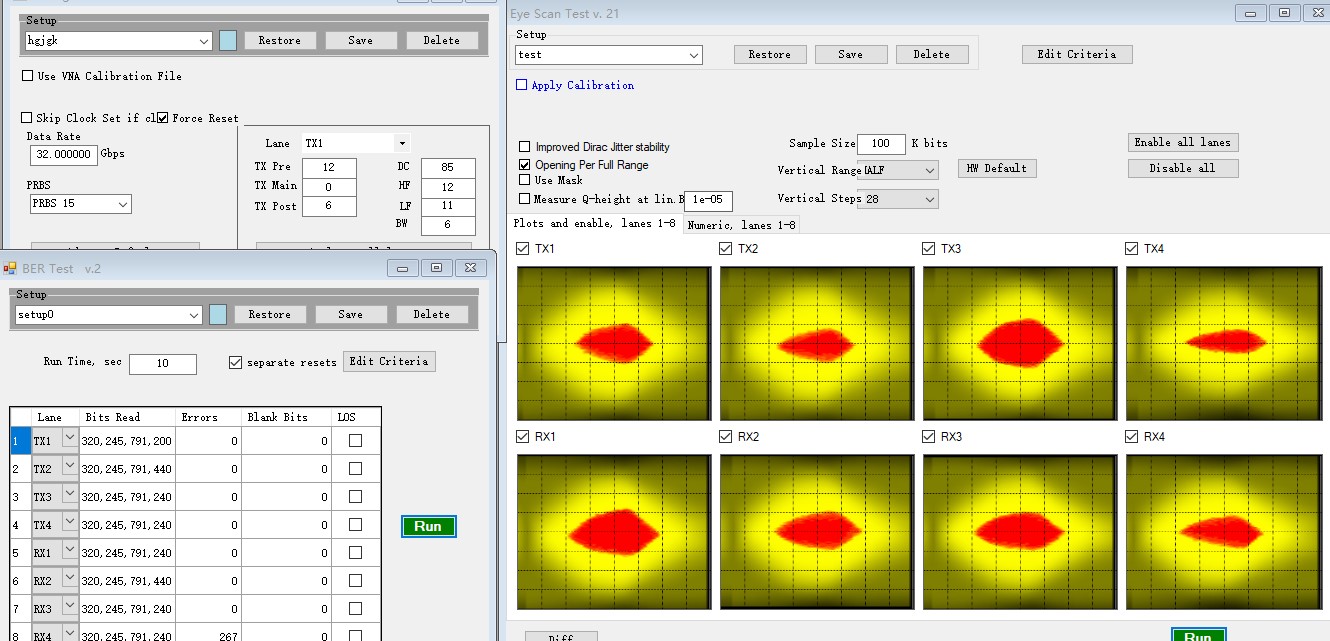
Task: Expand the Vertical Steps dropdown
Action: coord(929,199)
